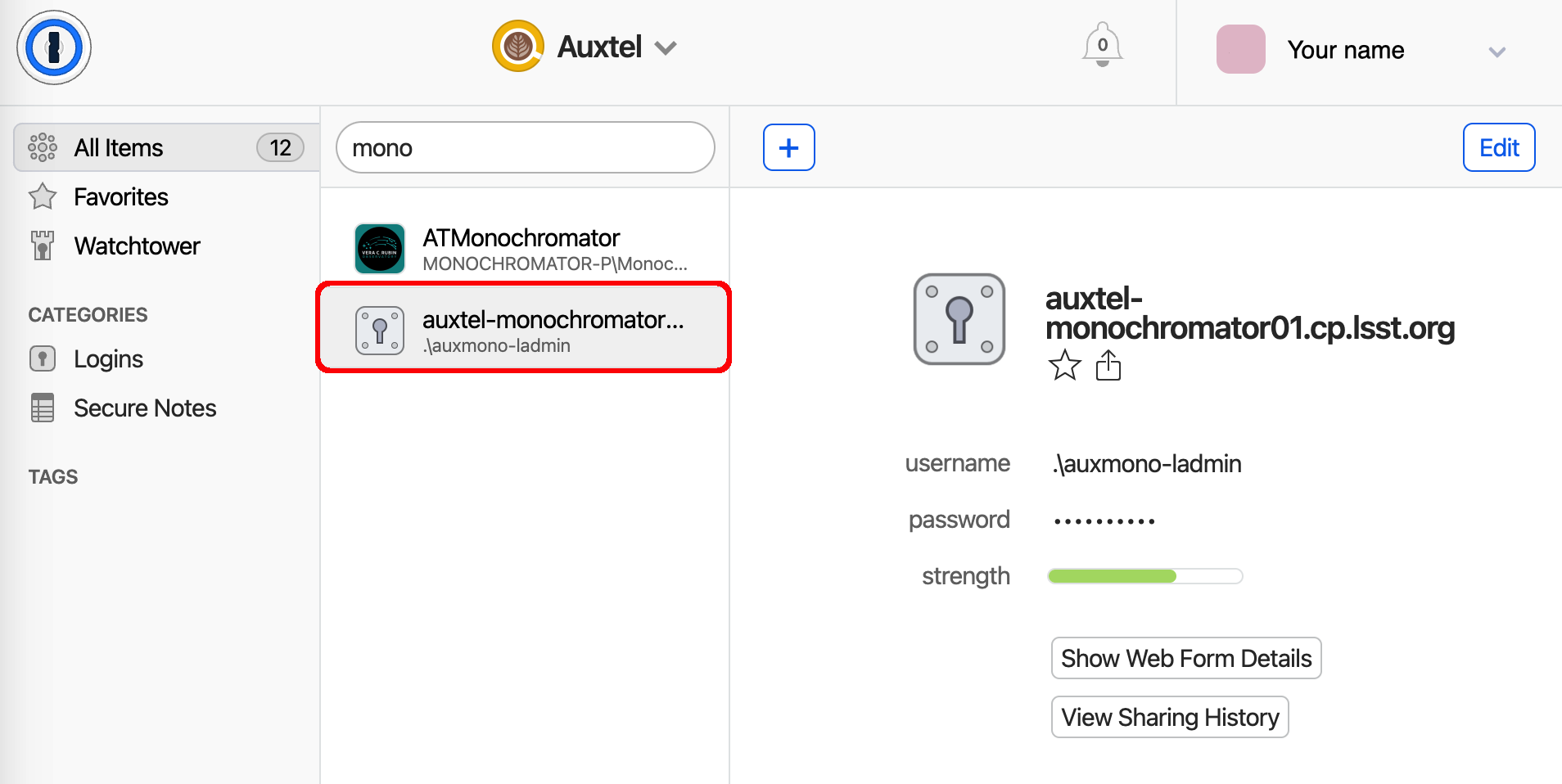Select the All Items grid icon

(41, 146)
